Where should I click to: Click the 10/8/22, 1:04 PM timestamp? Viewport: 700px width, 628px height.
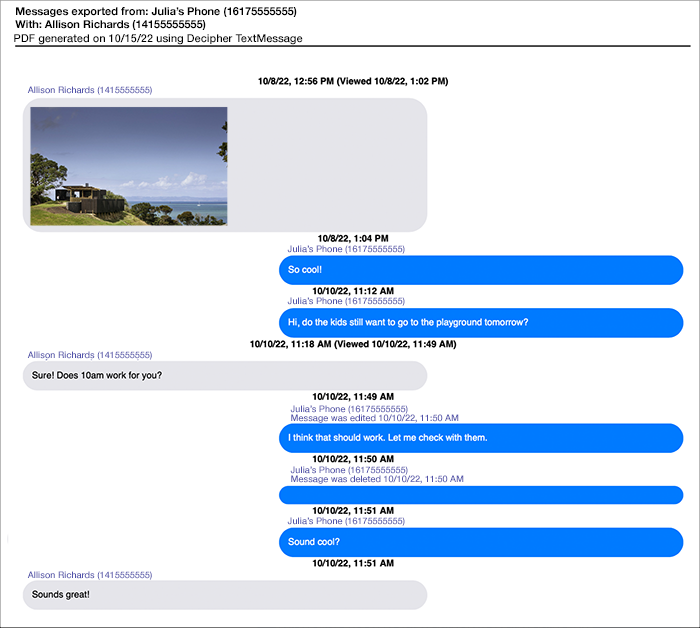point(353,238)
